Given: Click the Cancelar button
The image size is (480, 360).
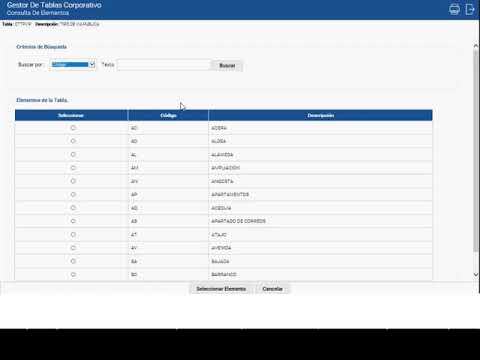Looking at the screenshot, I should [x=272, y=289].
